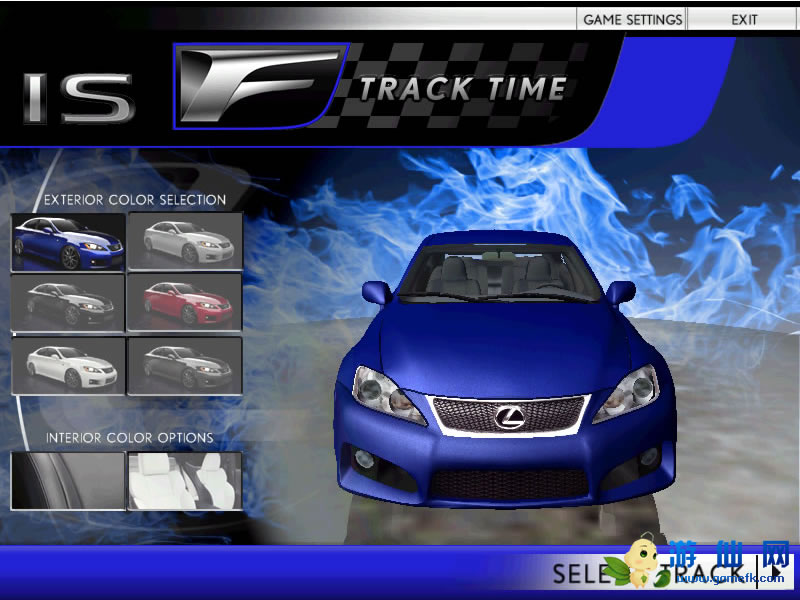Click the "EXTERIOR COLOR SELECTION" heading
The height and width of the screenshot is (600, 800).
tap(135, 199)
